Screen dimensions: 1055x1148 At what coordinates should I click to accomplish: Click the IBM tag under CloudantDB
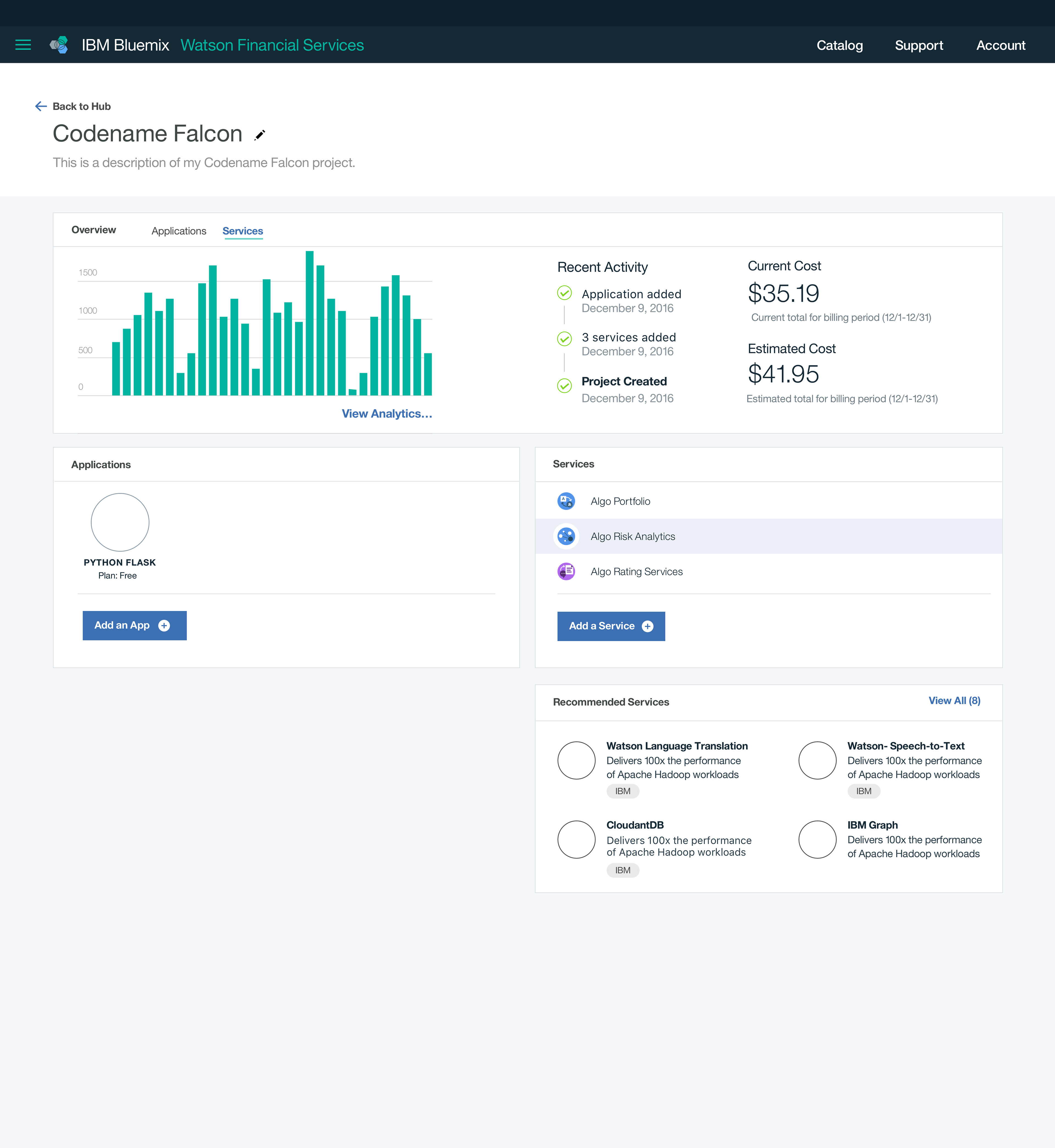pyautogui.click(x=622, y=871)
